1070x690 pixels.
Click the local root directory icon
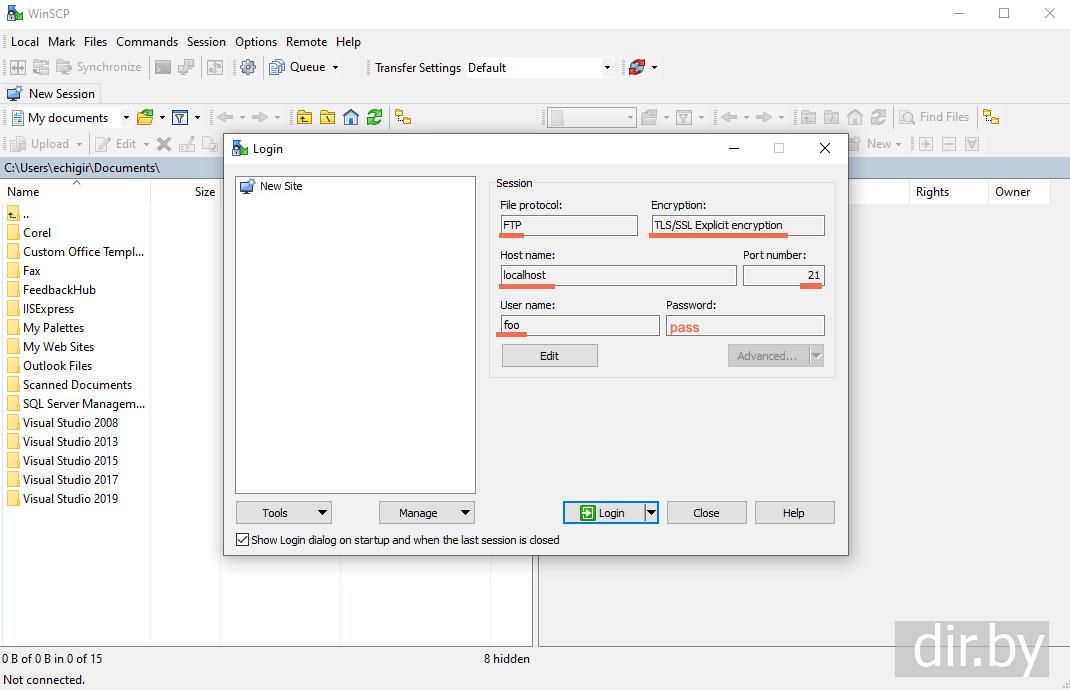(x=327, y=117)
